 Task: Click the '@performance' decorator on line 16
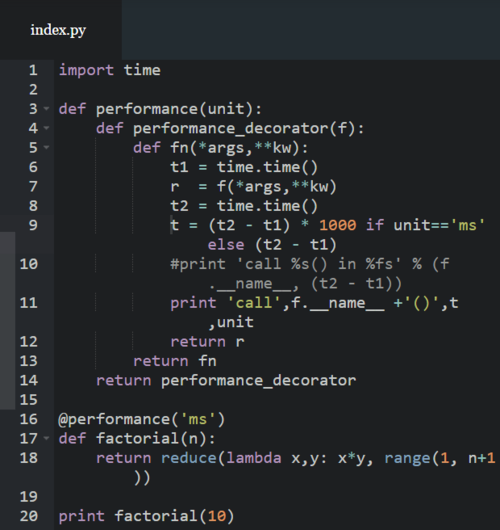tap(114, 419)
